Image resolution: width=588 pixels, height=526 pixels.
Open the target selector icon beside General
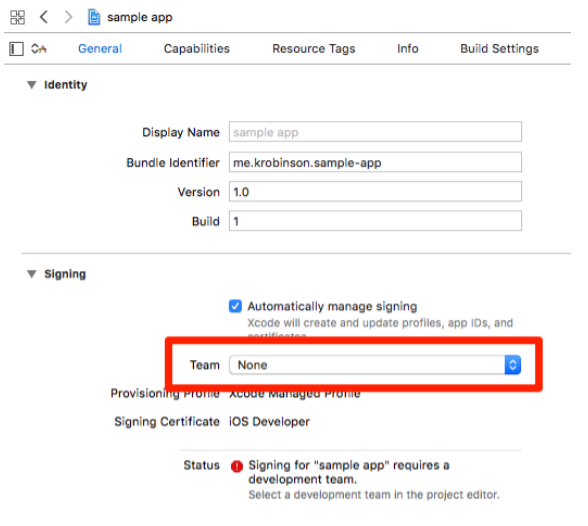click(39, 48)
